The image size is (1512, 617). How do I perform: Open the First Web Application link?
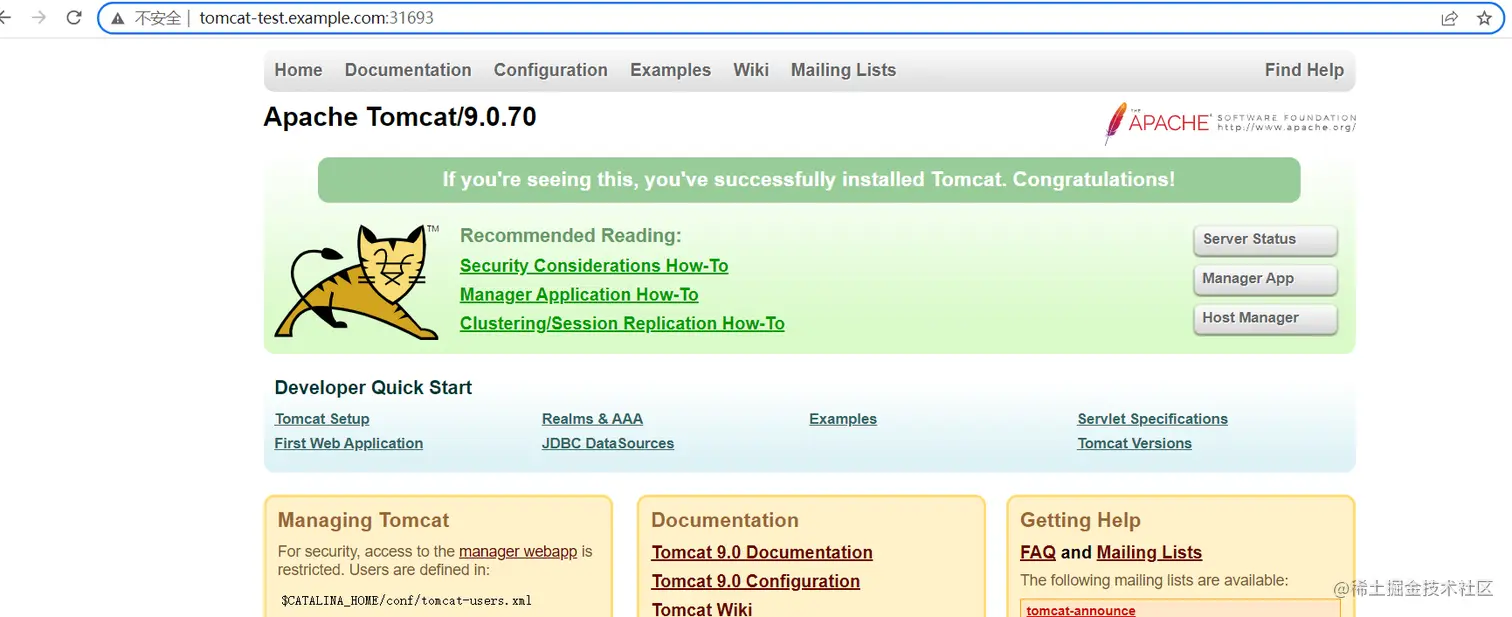pyautogui.click(x=349, y=443)
